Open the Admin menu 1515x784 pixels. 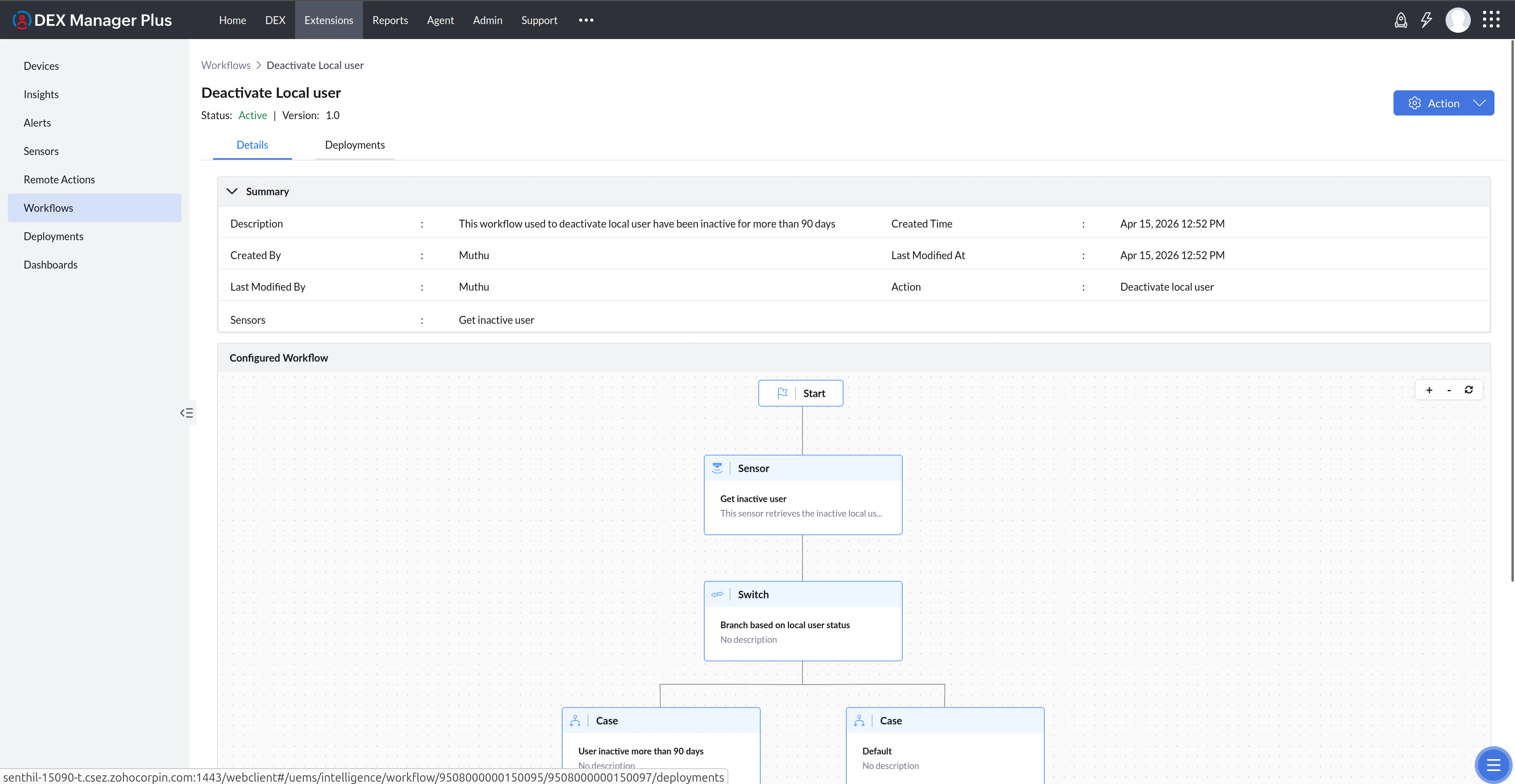click(488, 20)
